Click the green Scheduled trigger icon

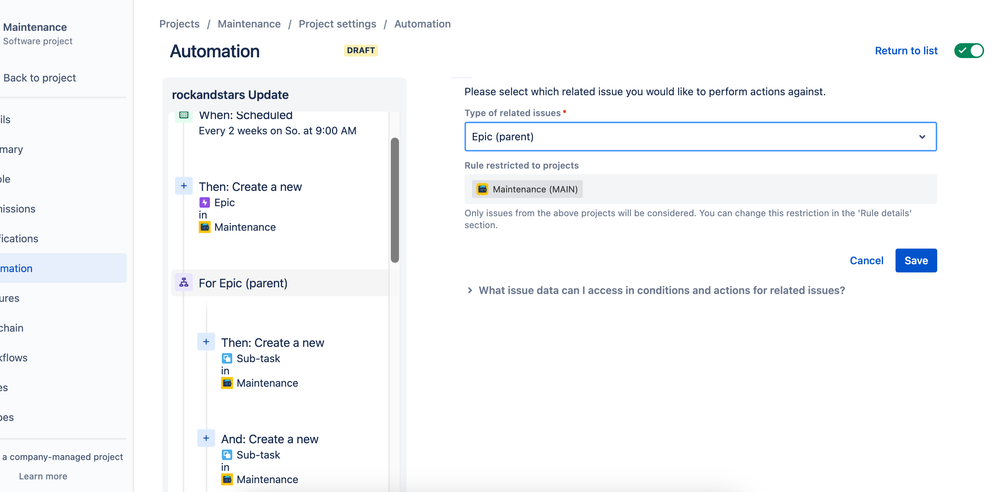183,115
